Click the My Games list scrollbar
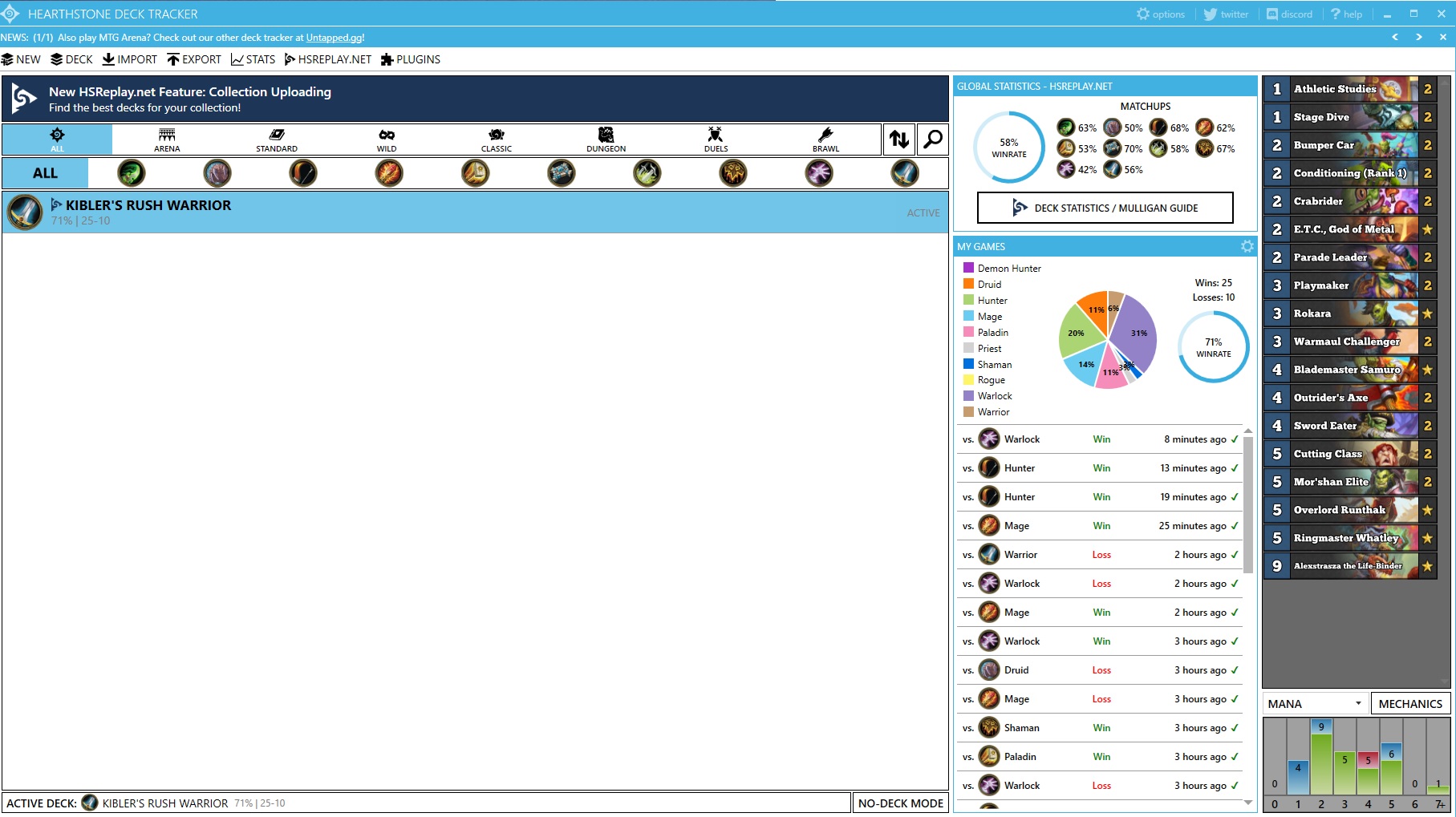 [x=1248, y=505]
